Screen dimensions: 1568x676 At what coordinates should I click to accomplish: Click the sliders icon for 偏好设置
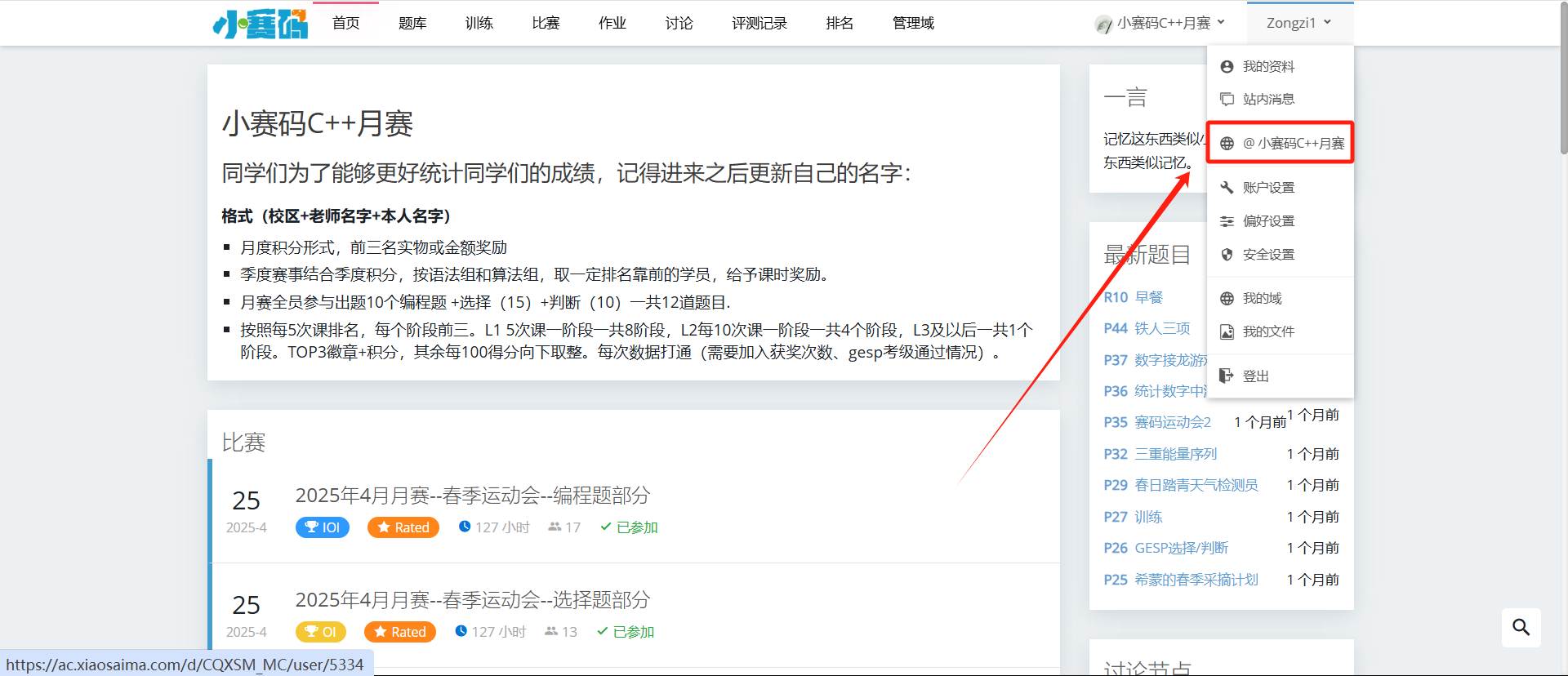(1227, 220)
